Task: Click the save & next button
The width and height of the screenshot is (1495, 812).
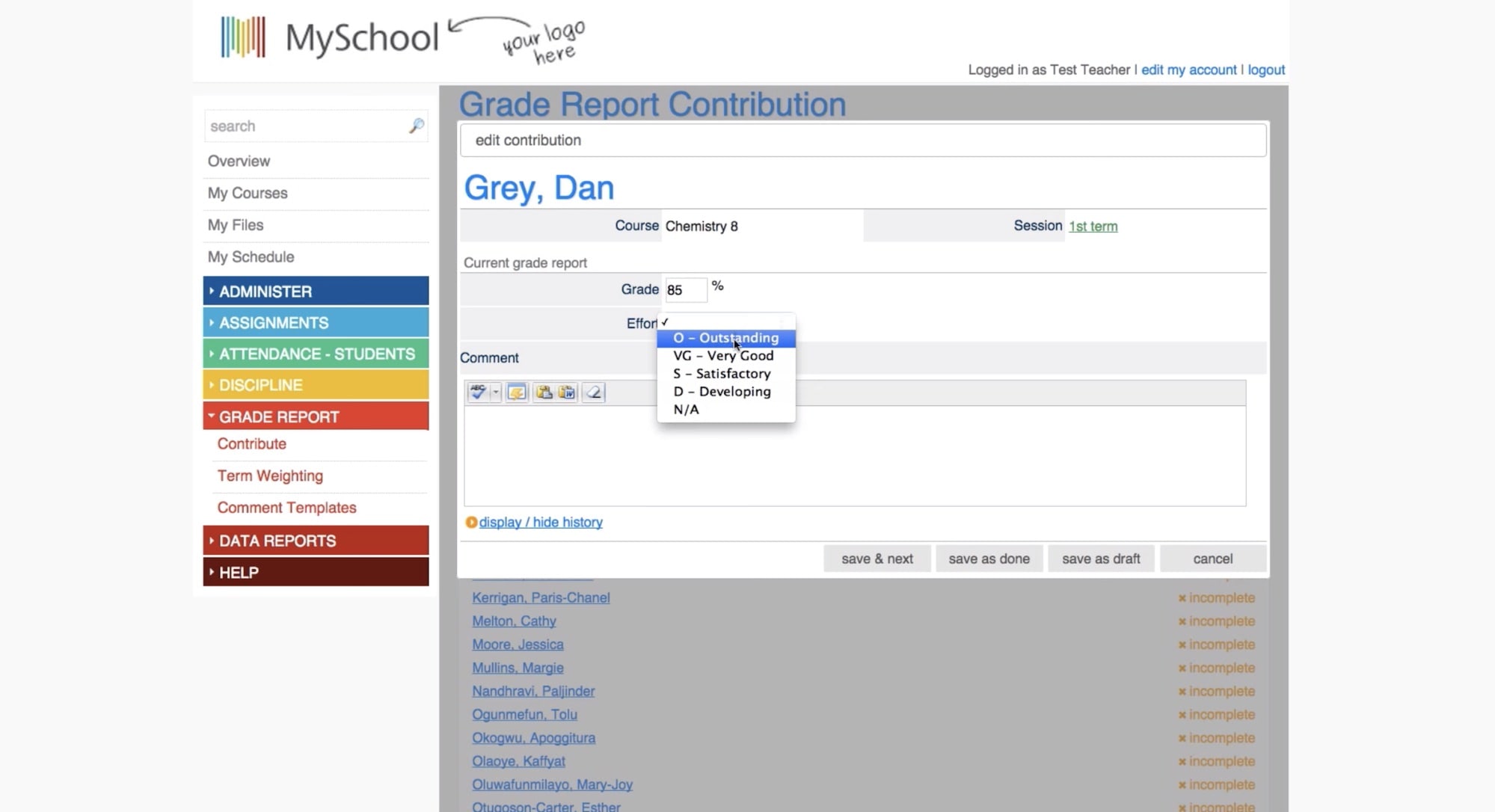Action: (x=877, y=559)
